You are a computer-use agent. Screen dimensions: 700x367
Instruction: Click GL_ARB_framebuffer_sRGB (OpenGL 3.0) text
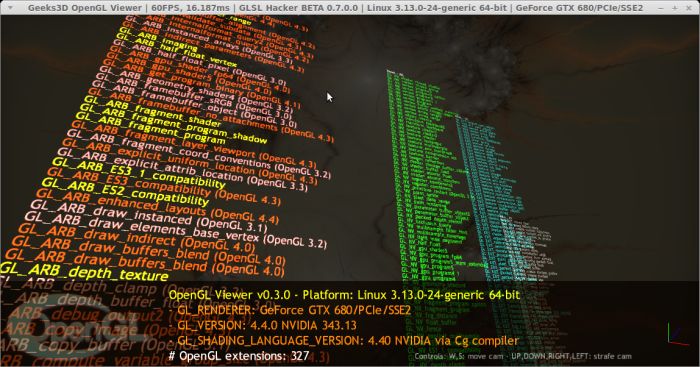click(194, 96)
